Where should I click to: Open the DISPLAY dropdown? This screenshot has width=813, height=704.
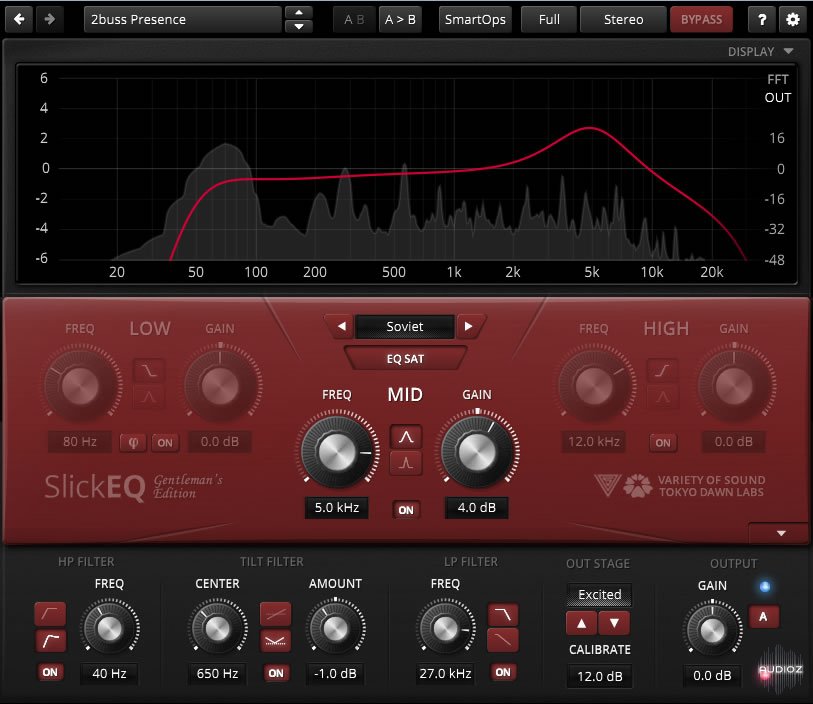[760, 51]
